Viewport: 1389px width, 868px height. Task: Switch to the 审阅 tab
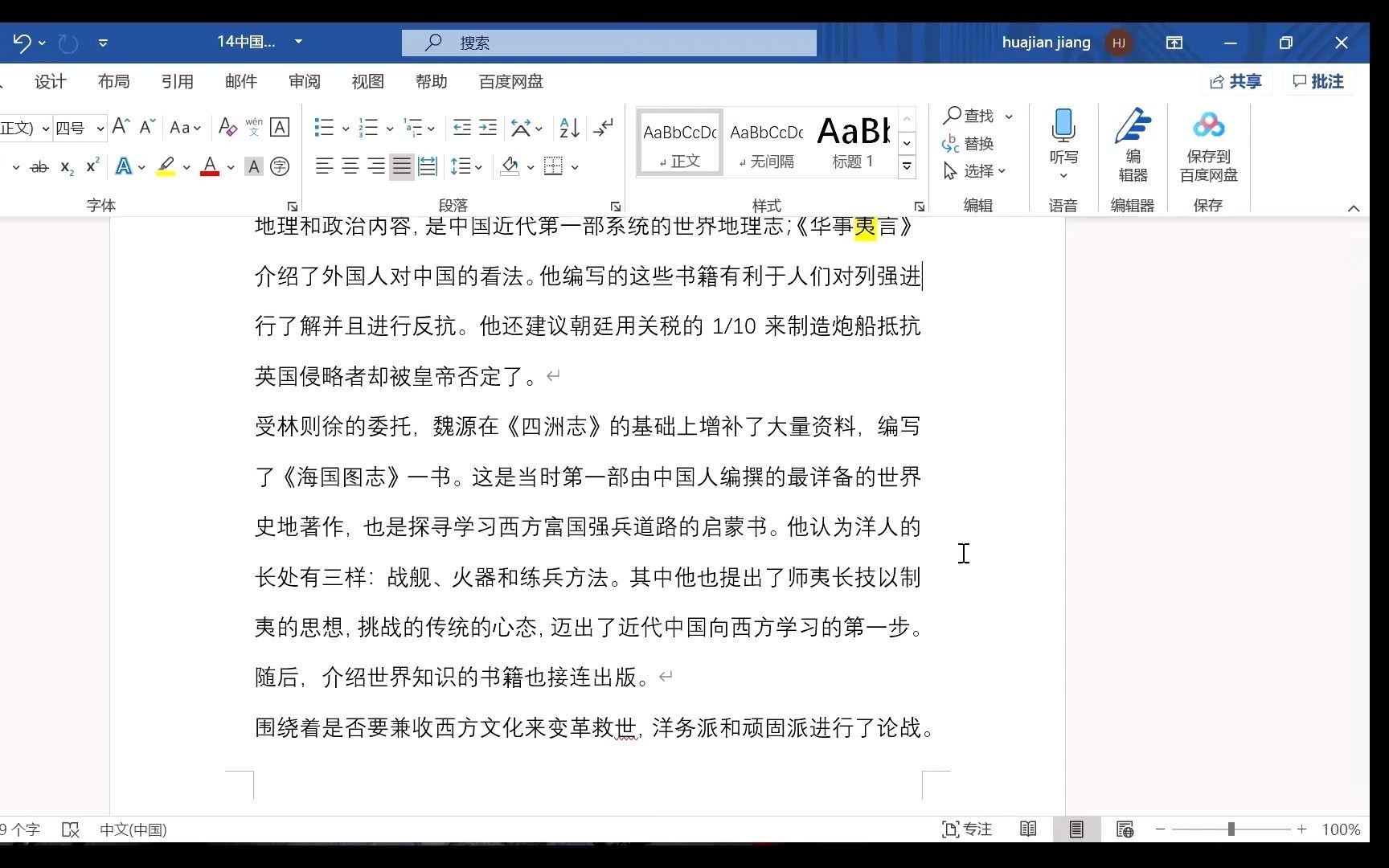pos(304,81)
